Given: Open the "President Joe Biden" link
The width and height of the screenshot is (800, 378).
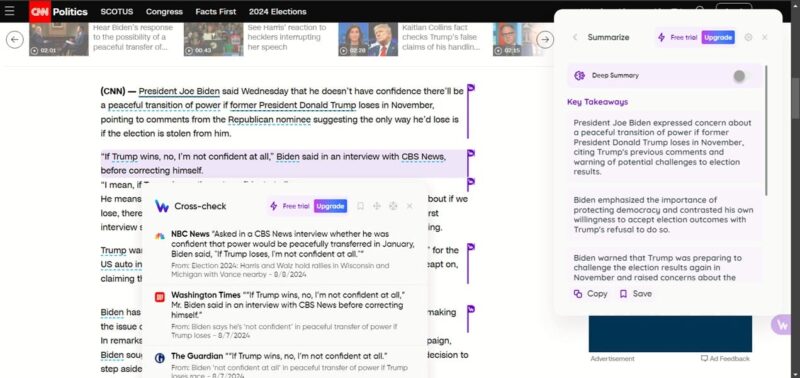Looking at the screenshot, I should coord(179,91).
